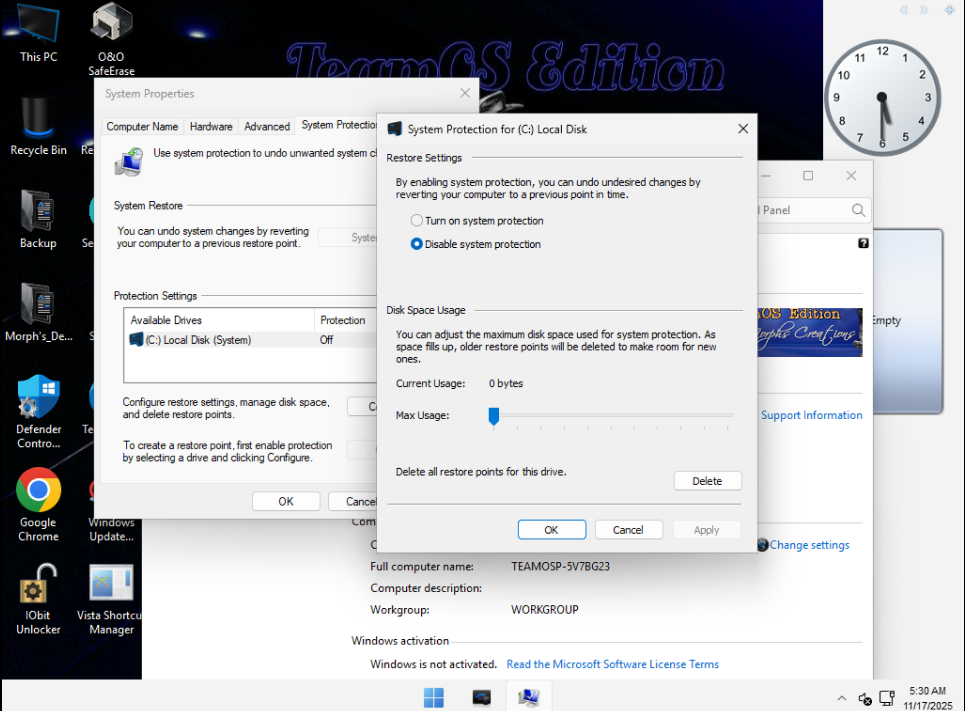Click the Max Usage slider handle
Screen dimensions: 965x711
pos(494,416)
